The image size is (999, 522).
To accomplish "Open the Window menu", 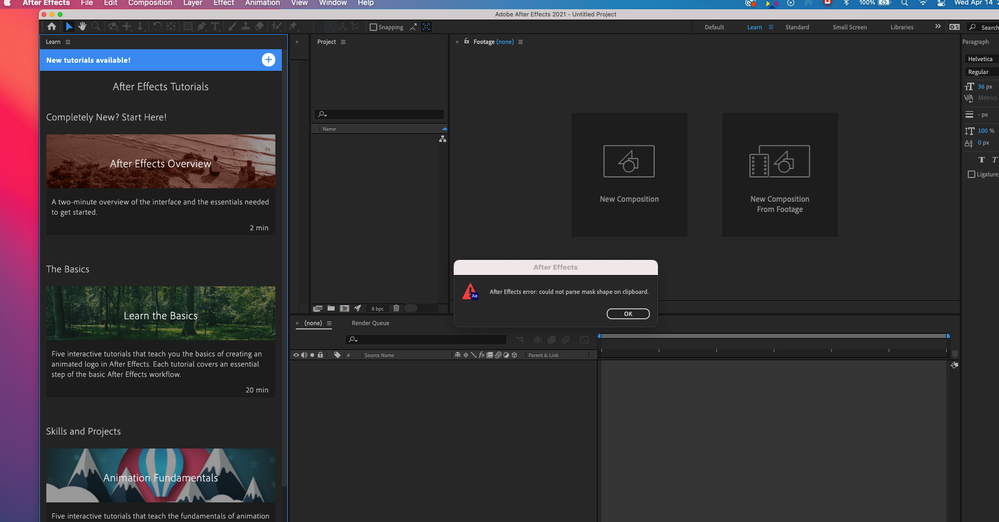I will 333,3.
